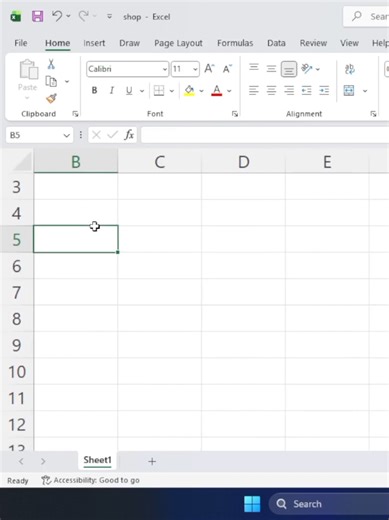The width and height of the screenshot is (389, 520).
Task: Click Top Align icon
Action: (x=254, y=69)
